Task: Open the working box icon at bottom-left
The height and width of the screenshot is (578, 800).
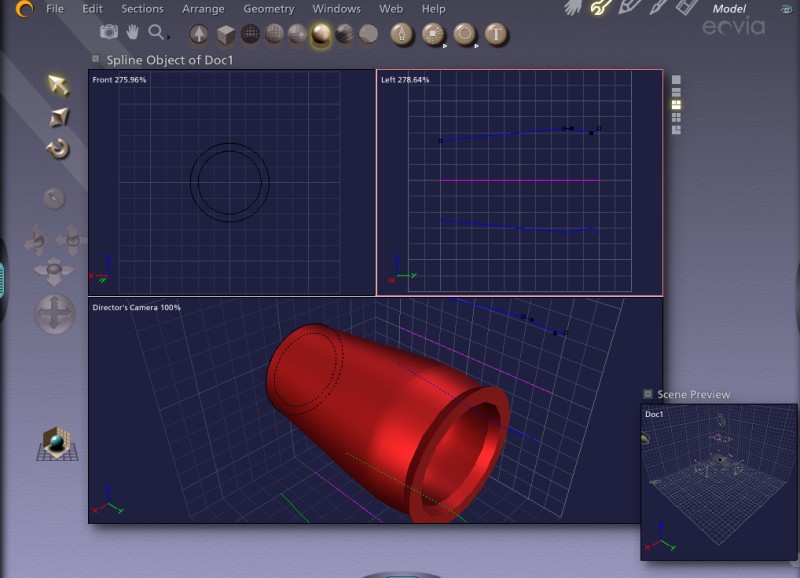Action: pos(57,443)
